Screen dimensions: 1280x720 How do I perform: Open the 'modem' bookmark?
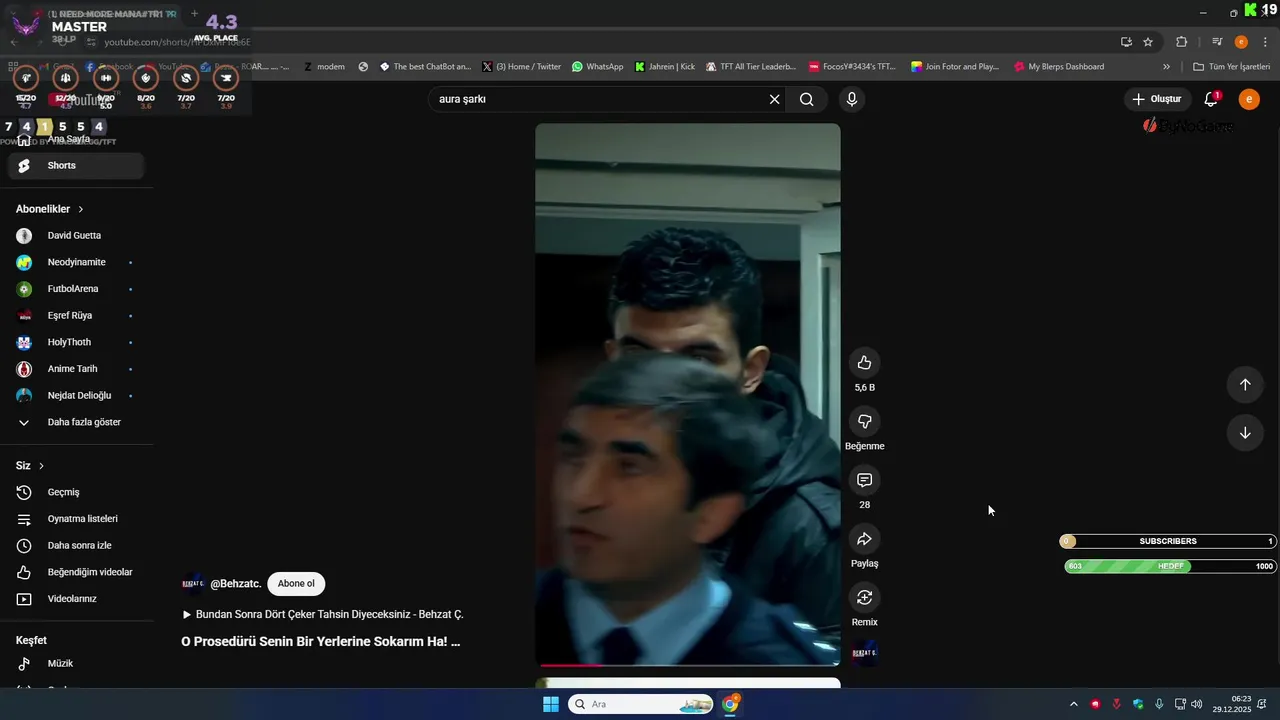tap(324, 67)
